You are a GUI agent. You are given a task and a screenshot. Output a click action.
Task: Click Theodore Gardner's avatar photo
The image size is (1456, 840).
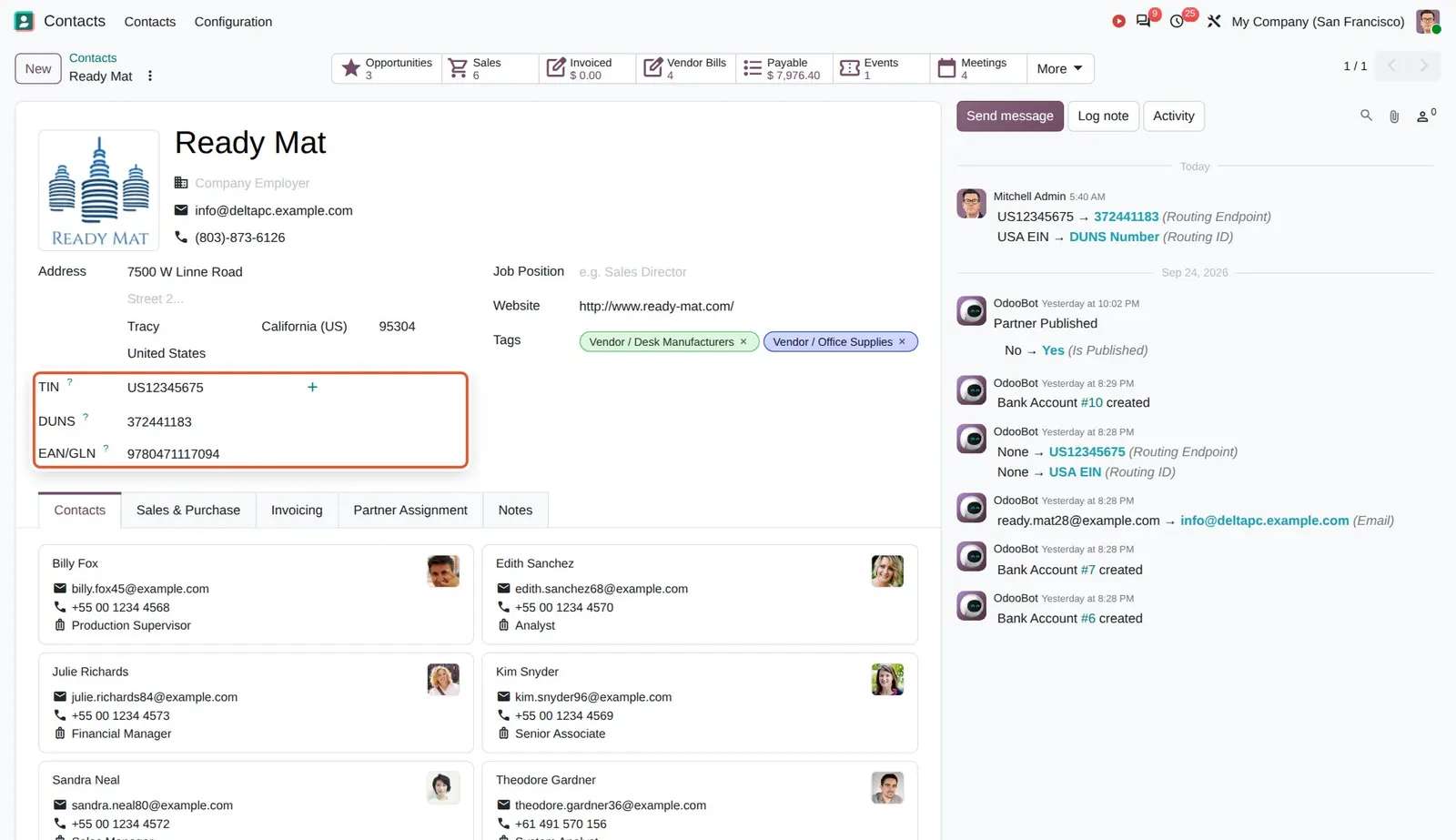click(887, 787)
